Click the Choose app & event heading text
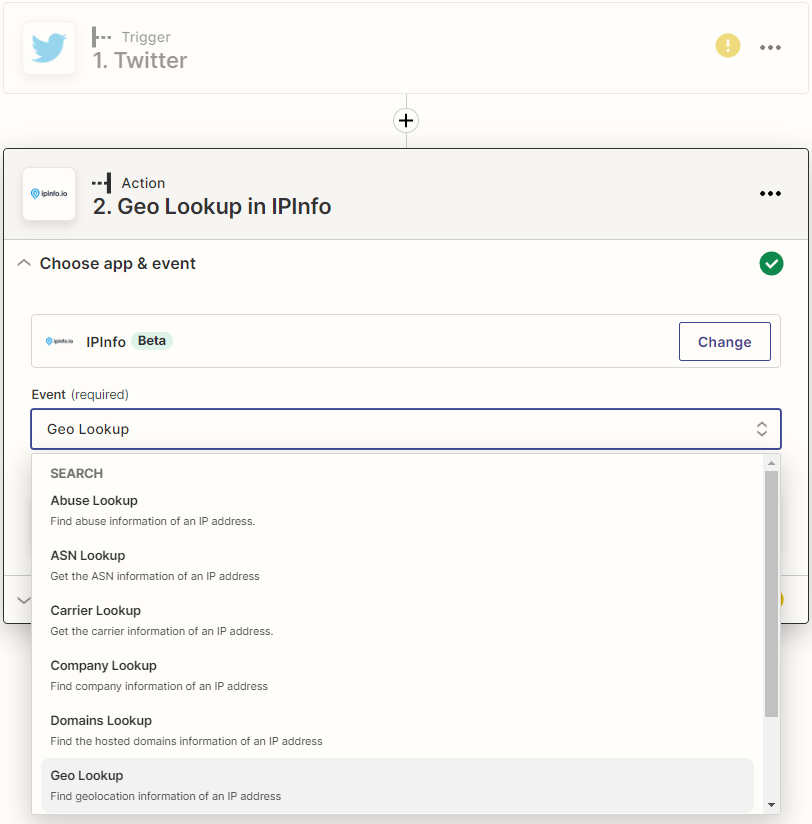The width and height of the screenshot is (812, 824). point(117,263)
